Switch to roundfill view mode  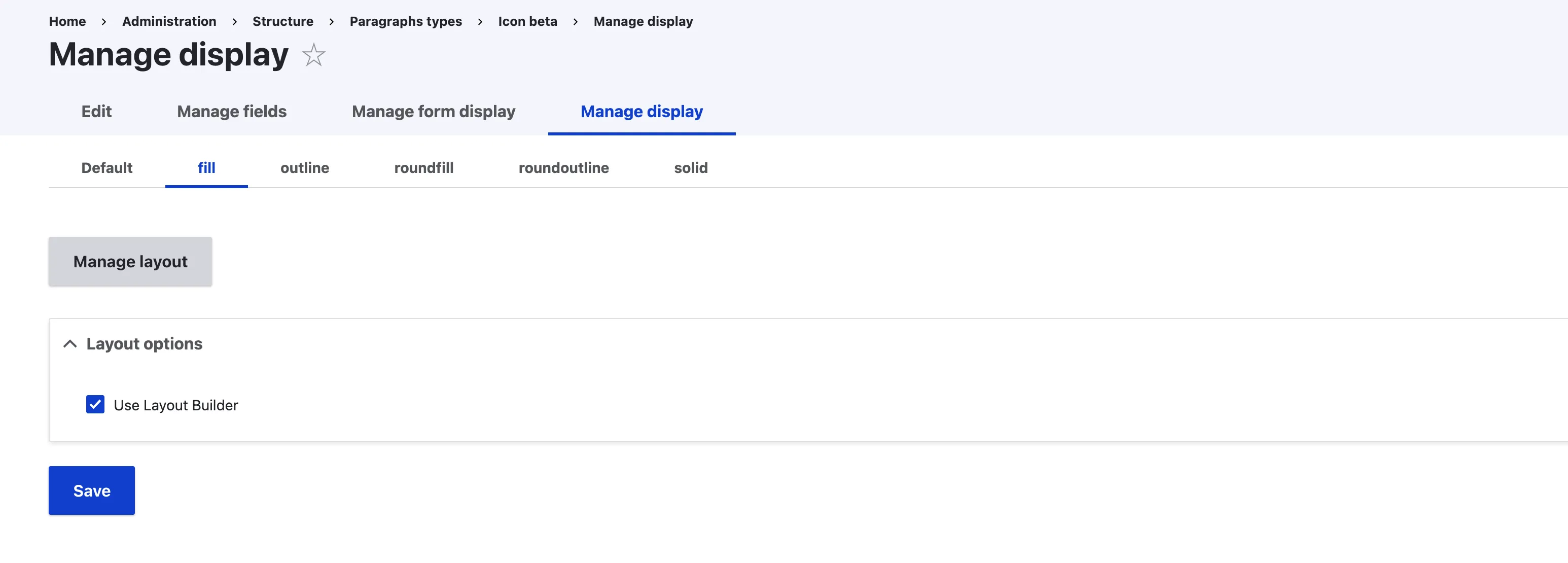(x=423, y=168)
